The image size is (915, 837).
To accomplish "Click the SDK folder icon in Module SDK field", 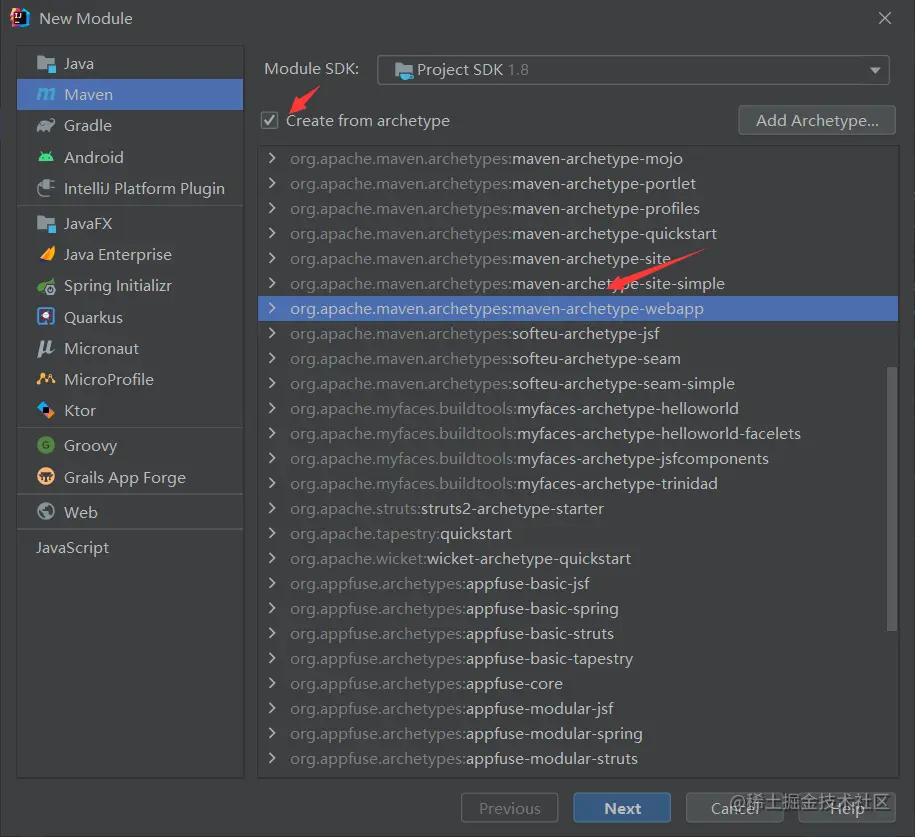I will (404, 71).
